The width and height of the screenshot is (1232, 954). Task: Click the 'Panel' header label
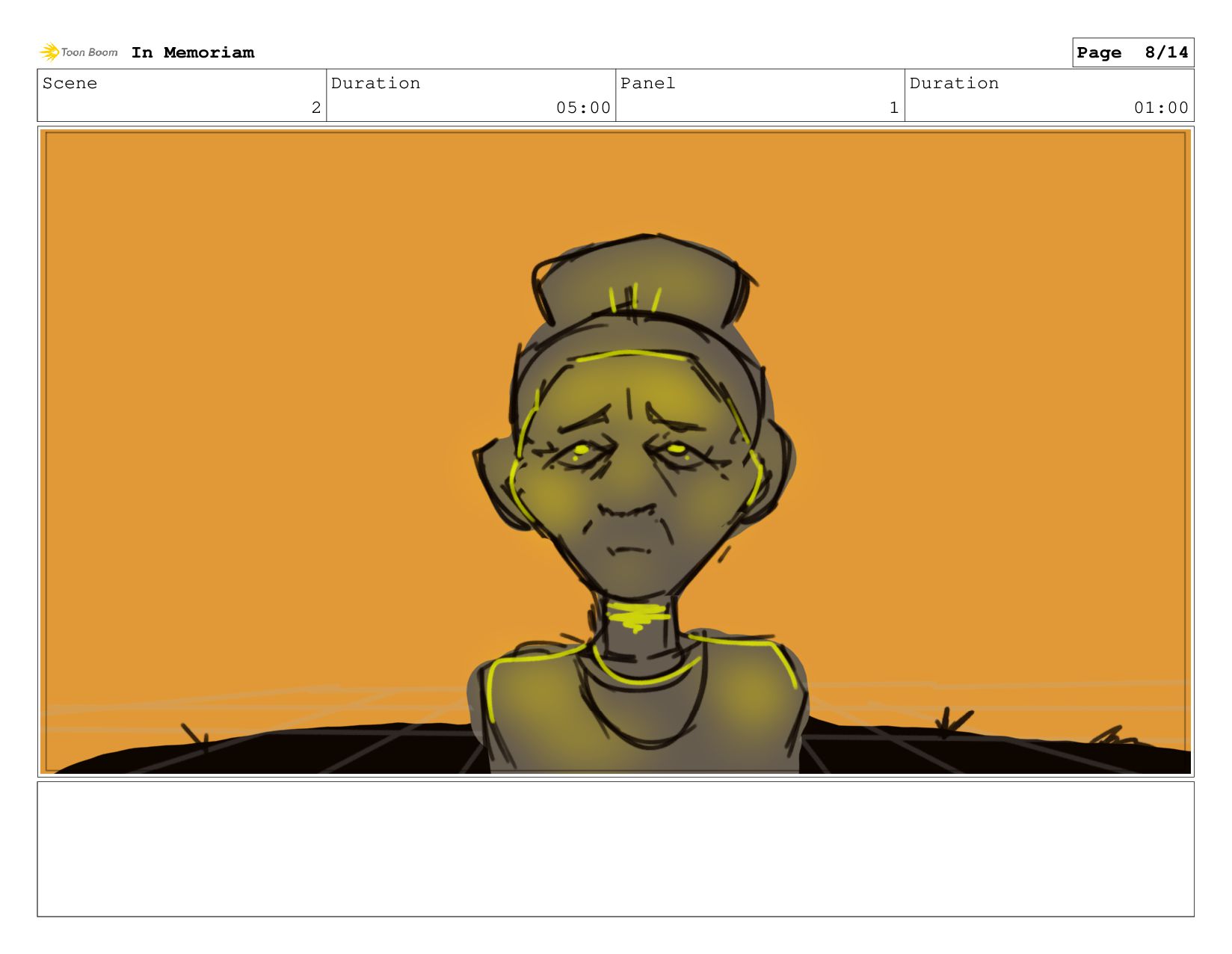647,83
